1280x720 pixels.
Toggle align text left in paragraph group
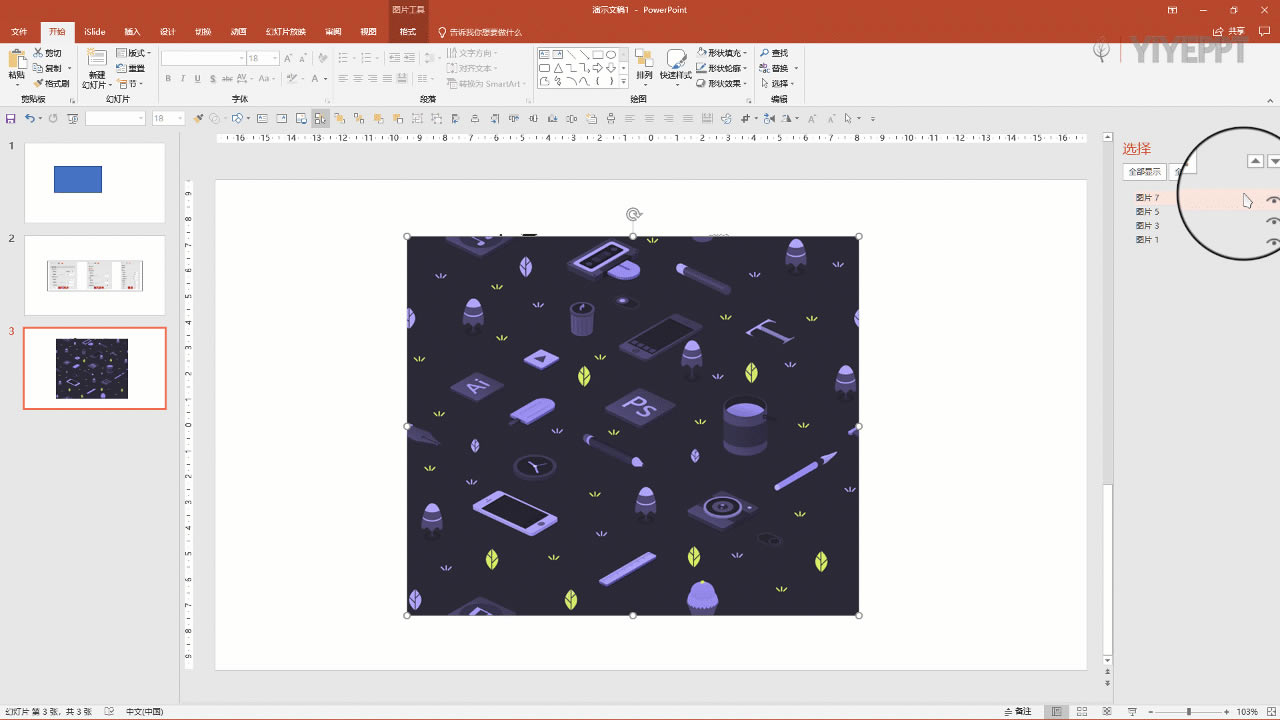pos(343,78)
